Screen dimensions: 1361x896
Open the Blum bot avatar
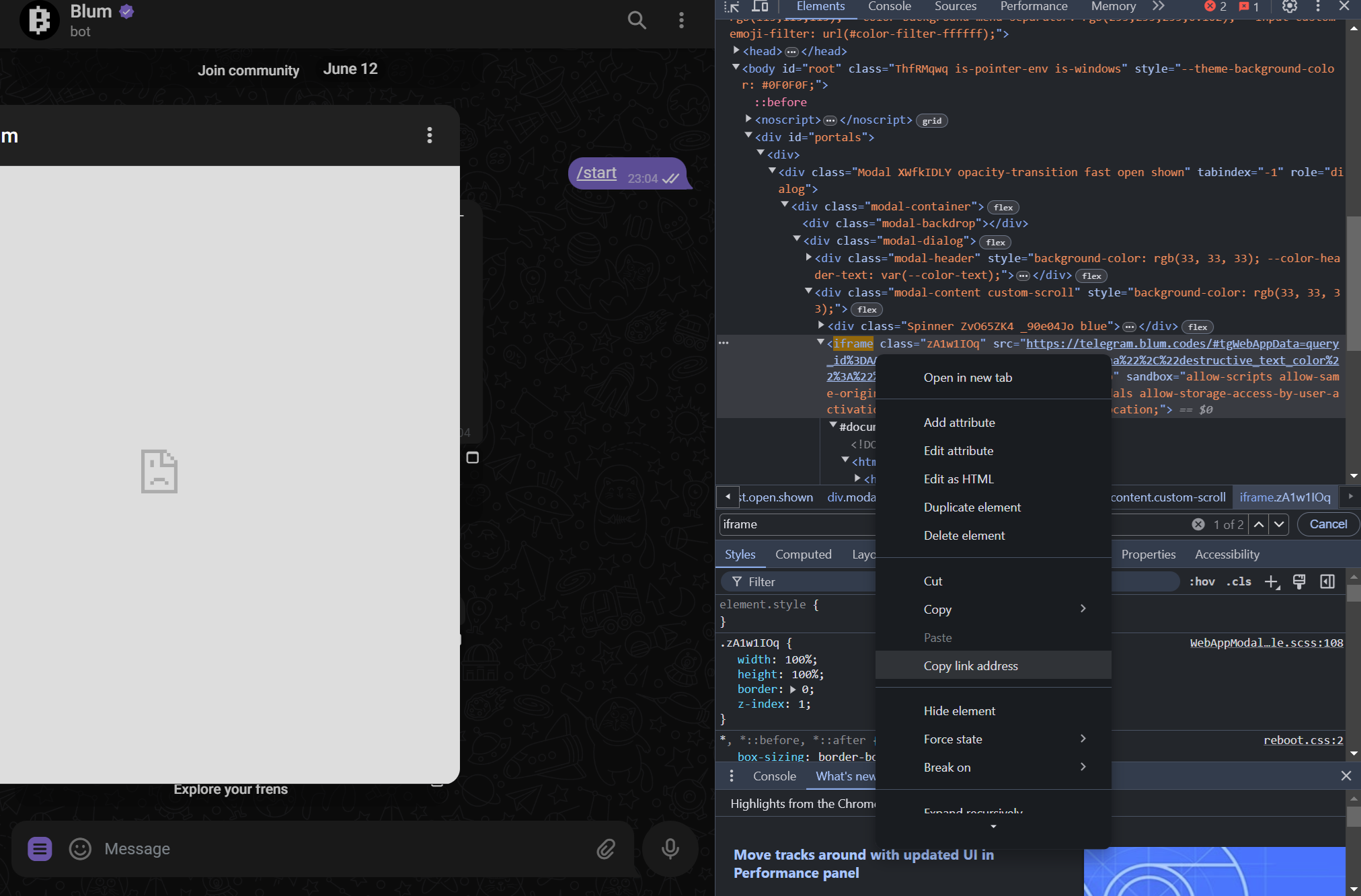point(39,20)
